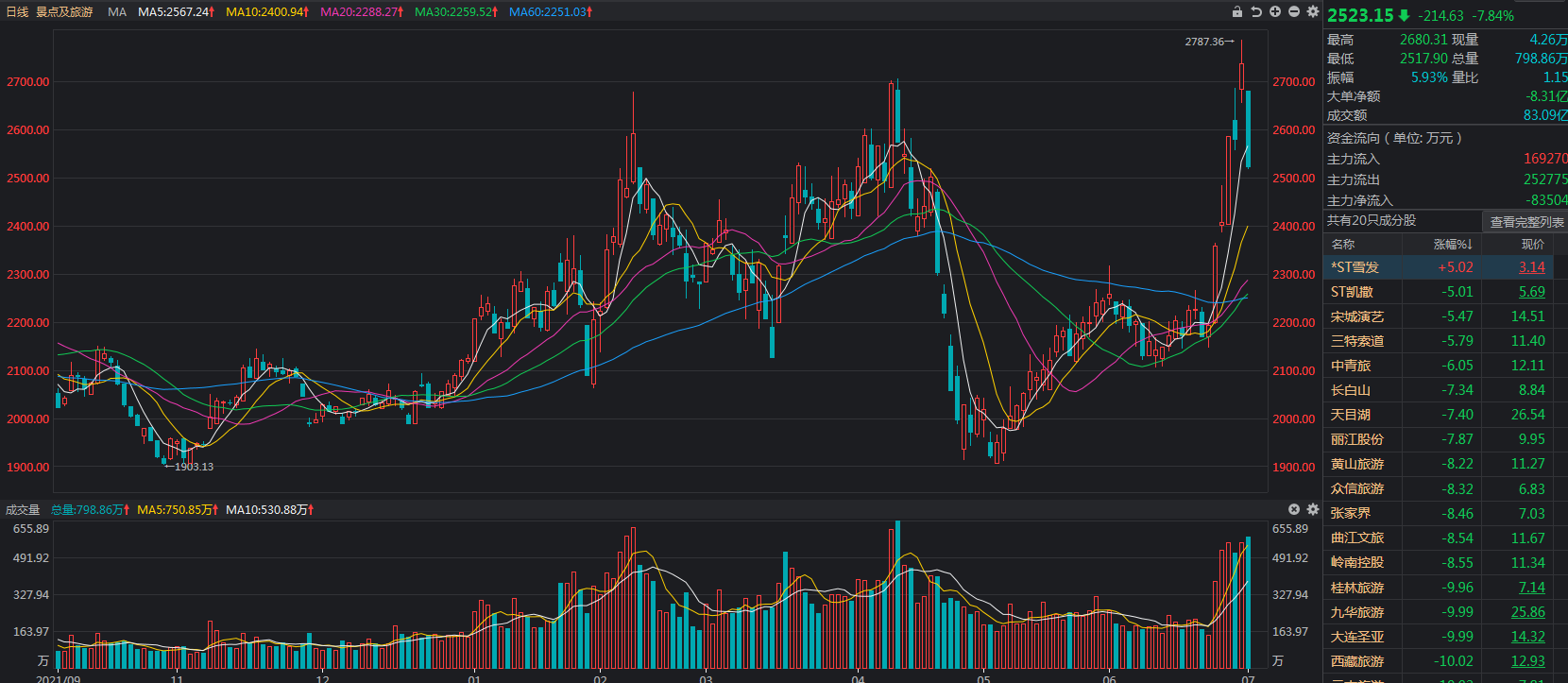Screen dimensions: 1568x683
Task: Click 九华旅游 price link 25.86
Action: point(1528,612)
